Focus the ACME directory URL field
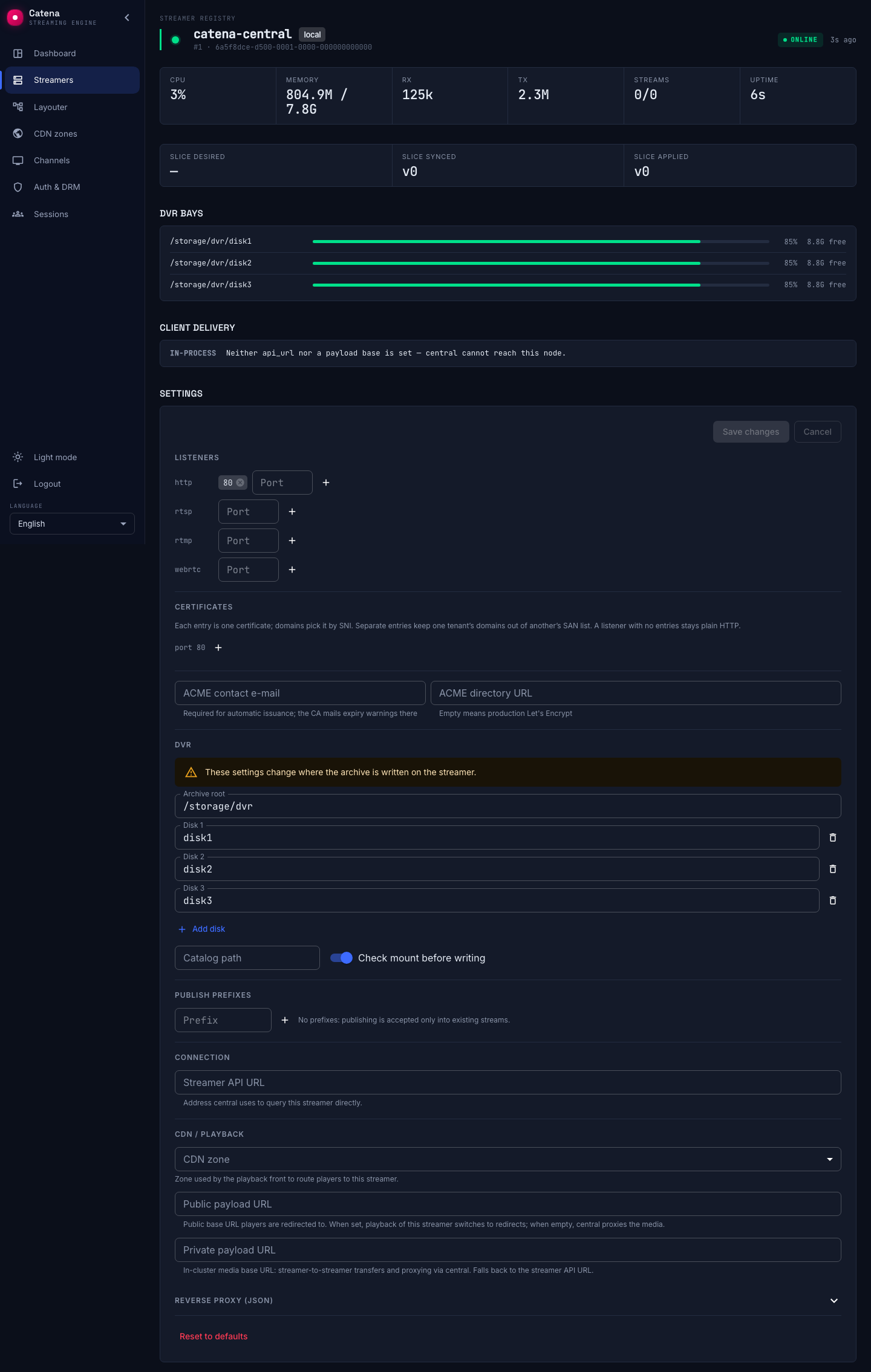 [x=636, y=693]
